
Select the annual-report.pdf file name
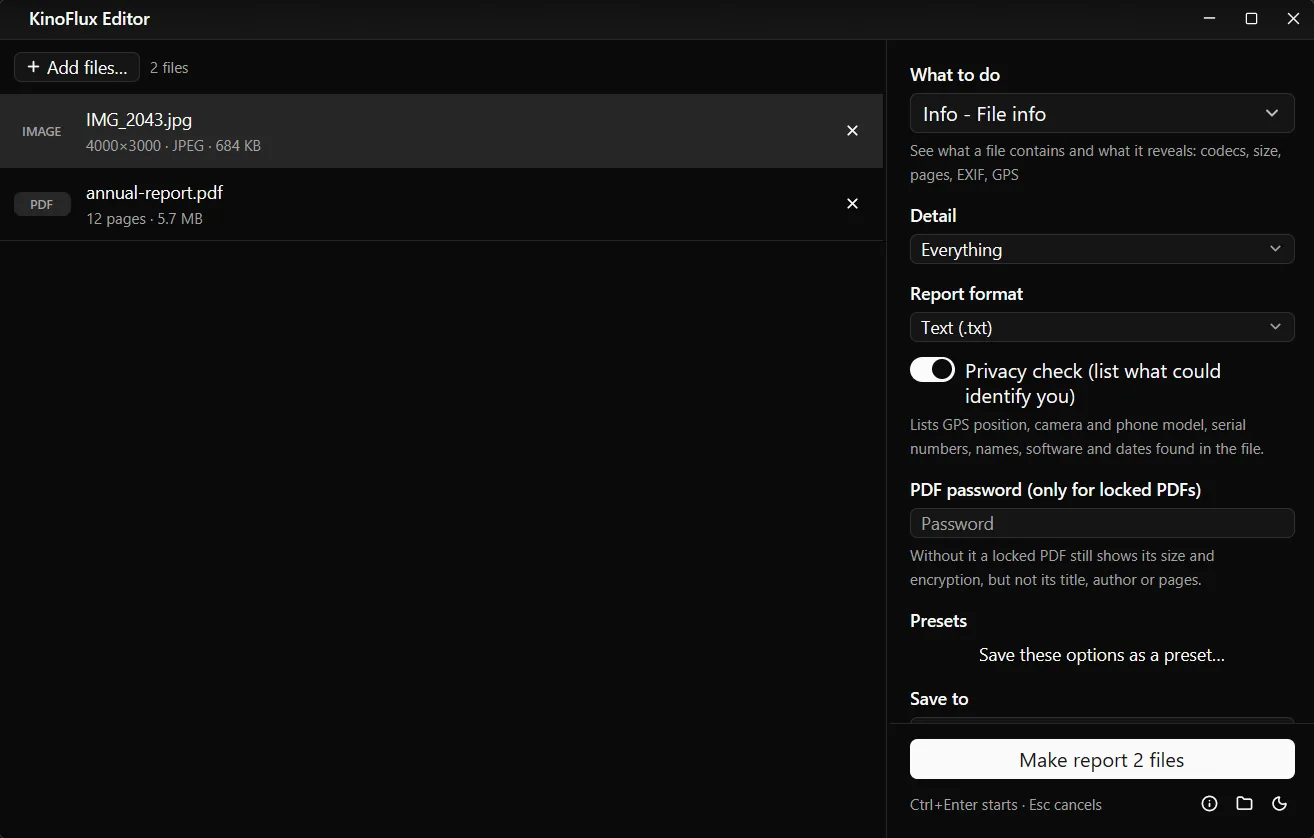tap(154, 192)
